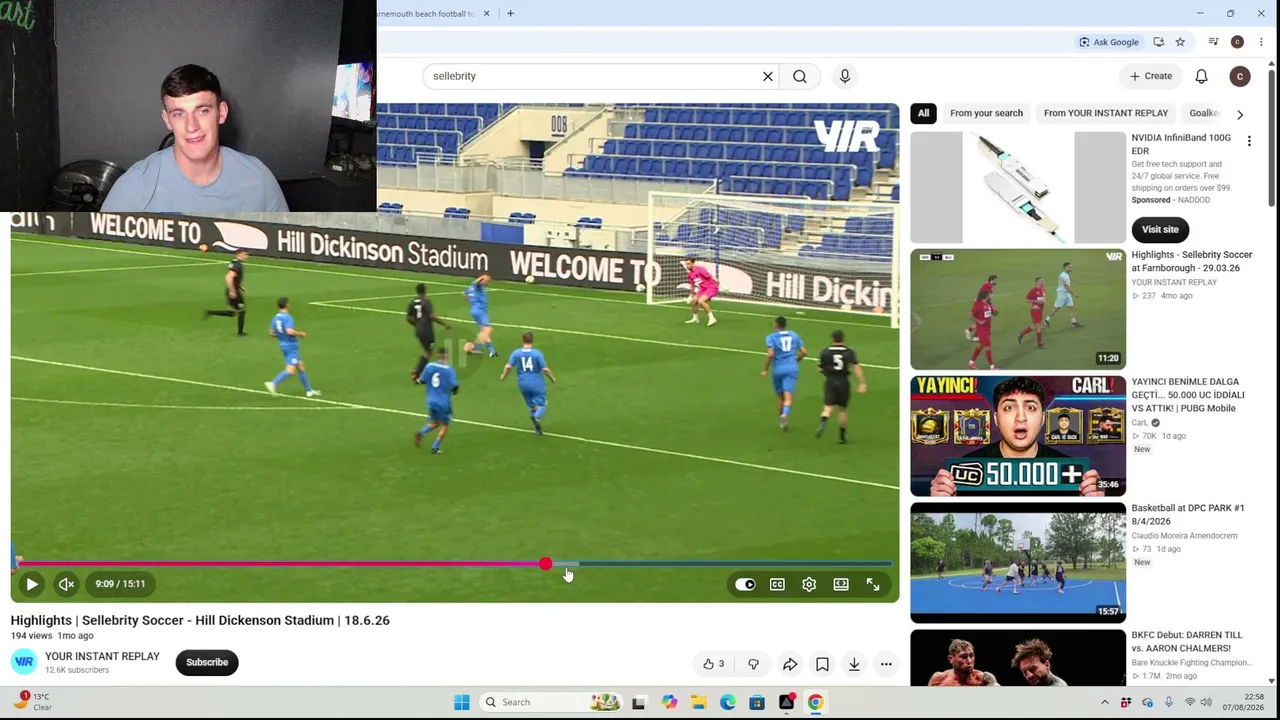1280x720 pixels.
Task: Switch the player to theater mode
Action: tap(841, 584)
